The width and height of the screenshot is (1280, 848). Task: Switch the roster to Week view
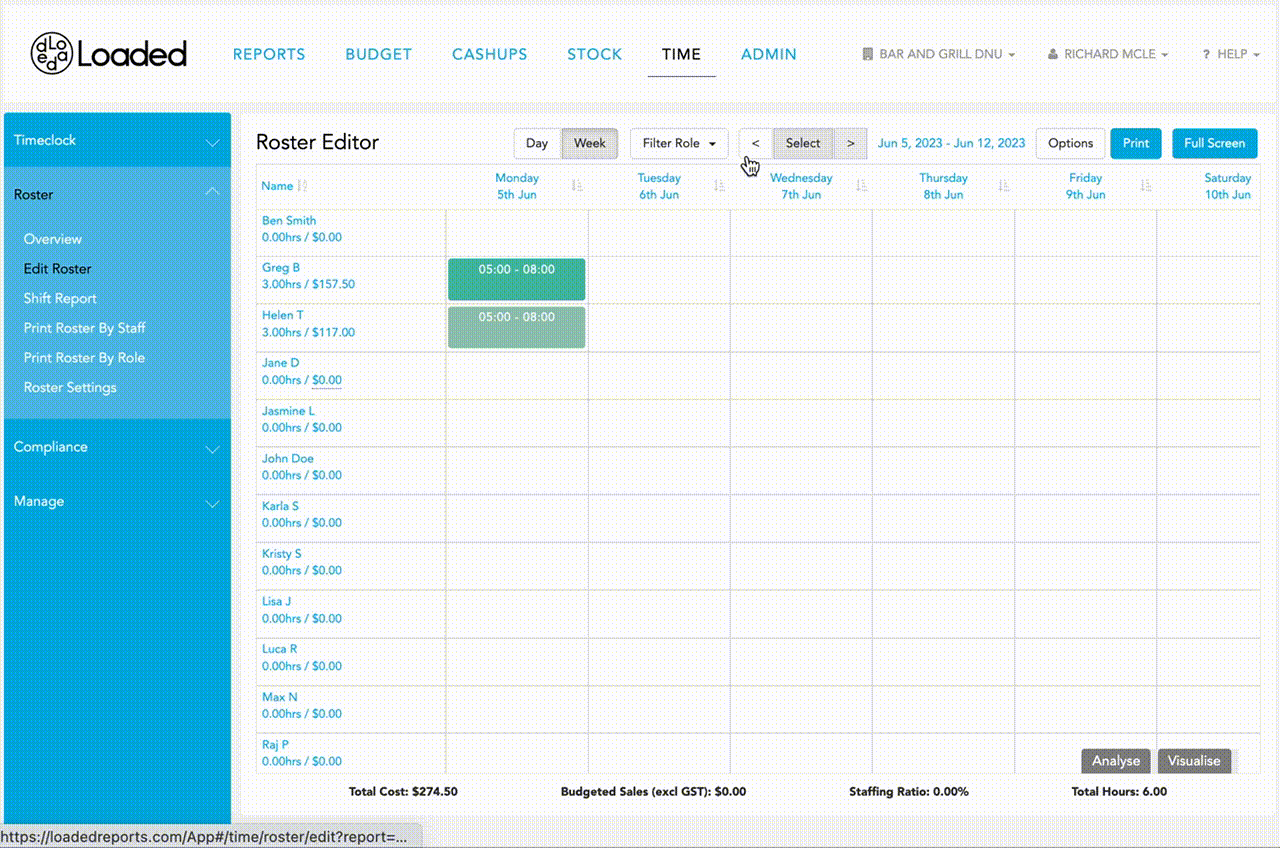[590, 143]
